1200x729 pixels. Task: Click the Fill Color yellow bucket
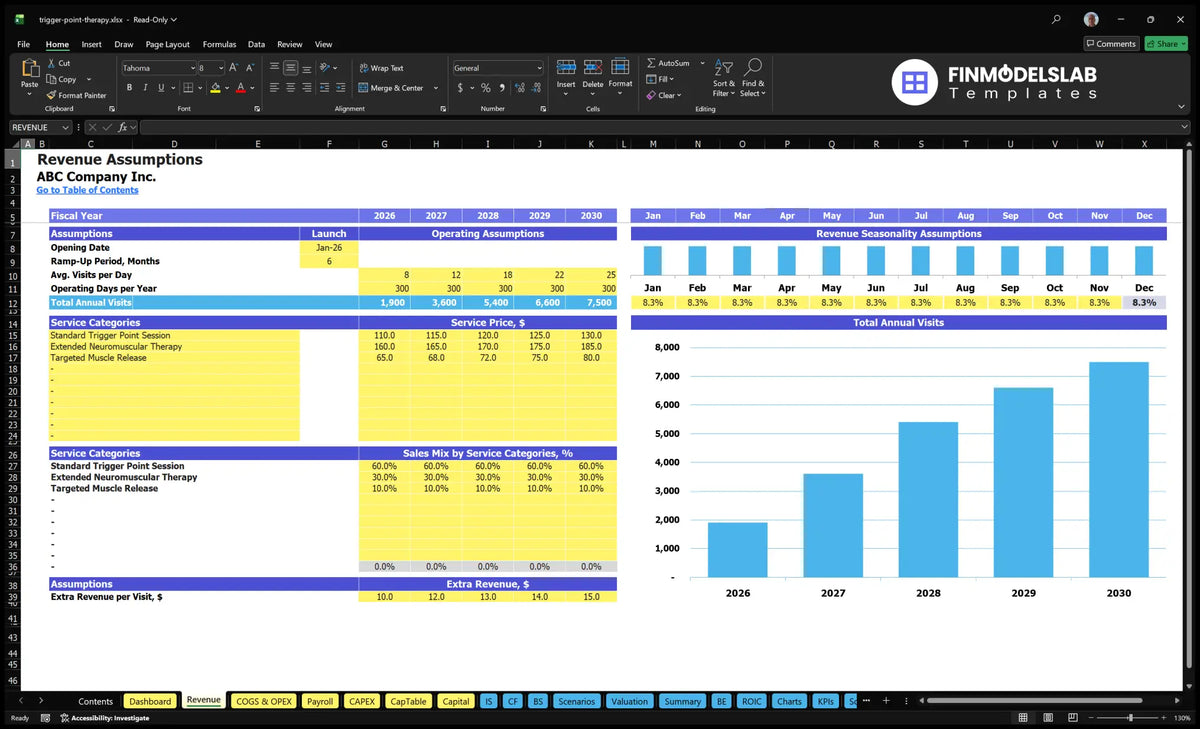click(215, 88)
